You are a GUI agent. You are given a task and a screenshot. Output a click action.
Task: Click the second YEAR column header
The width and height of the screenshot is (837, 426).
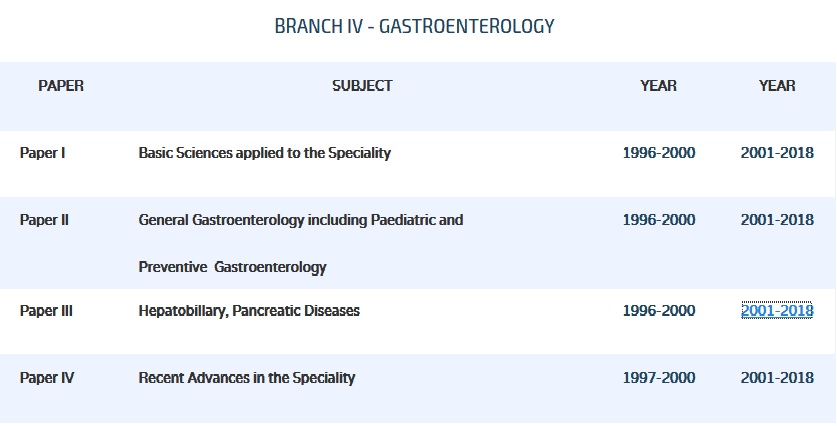(777, 86)
